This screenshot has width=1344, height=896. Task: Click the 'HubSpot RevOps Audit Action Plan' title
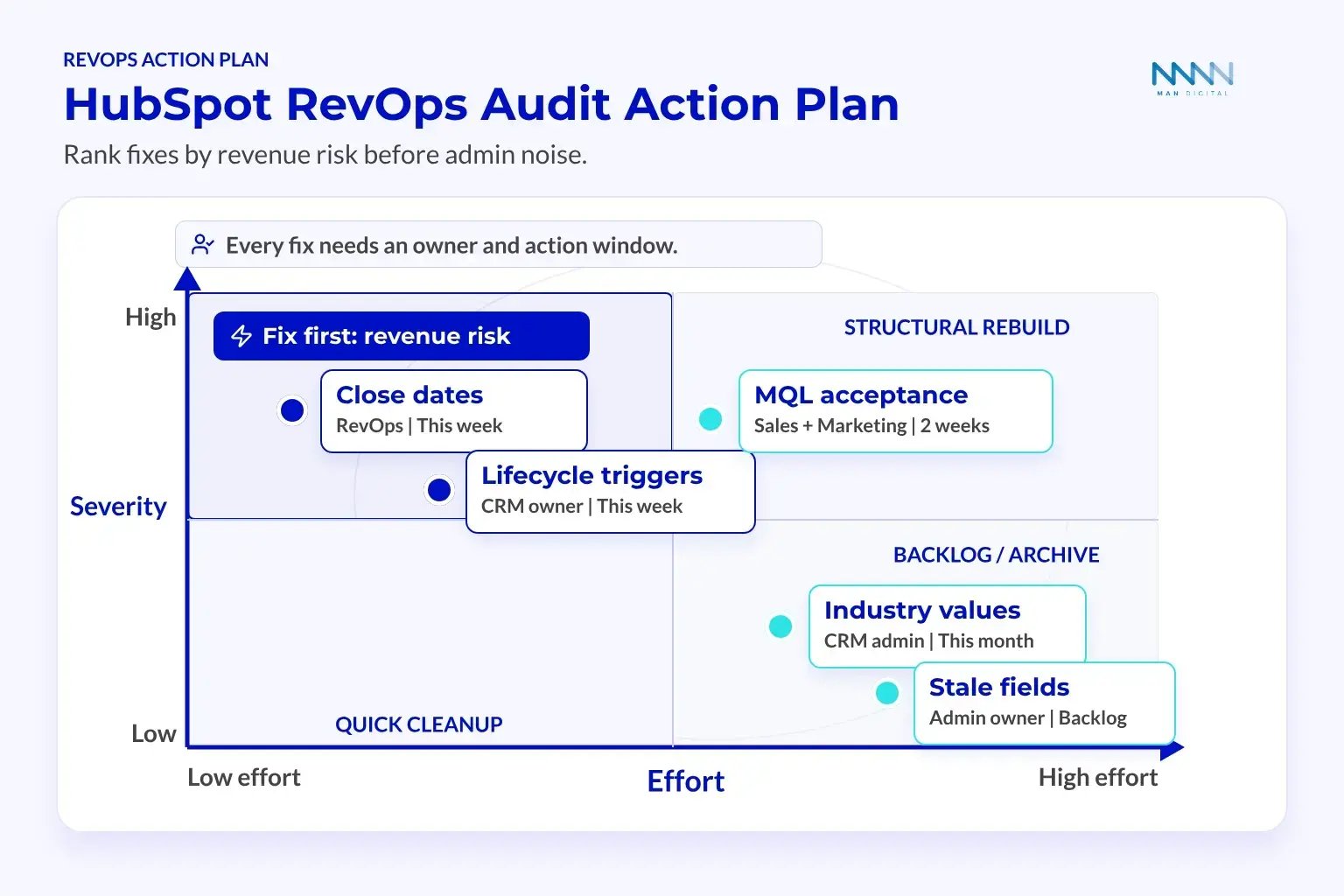point(482,105)
